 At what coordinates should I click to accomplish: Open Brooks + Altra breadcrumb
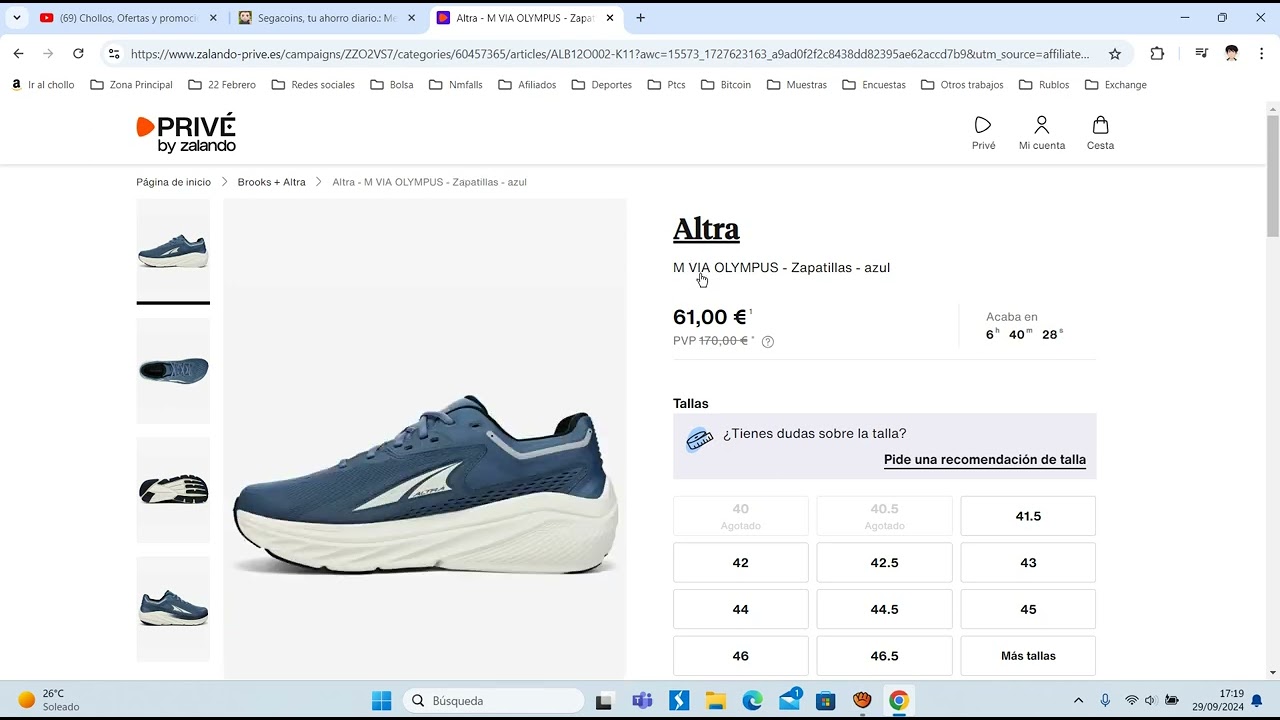tap(272, 182)
